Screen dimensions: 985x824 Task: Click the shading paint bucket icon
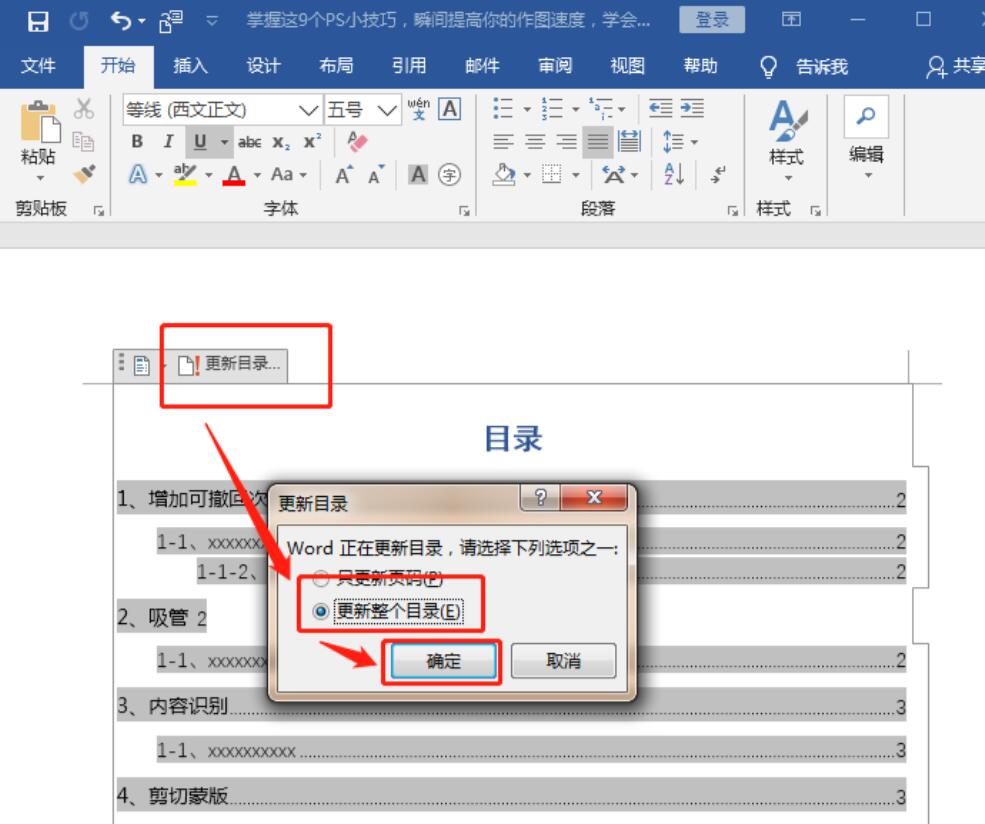[x=504, y=175]
